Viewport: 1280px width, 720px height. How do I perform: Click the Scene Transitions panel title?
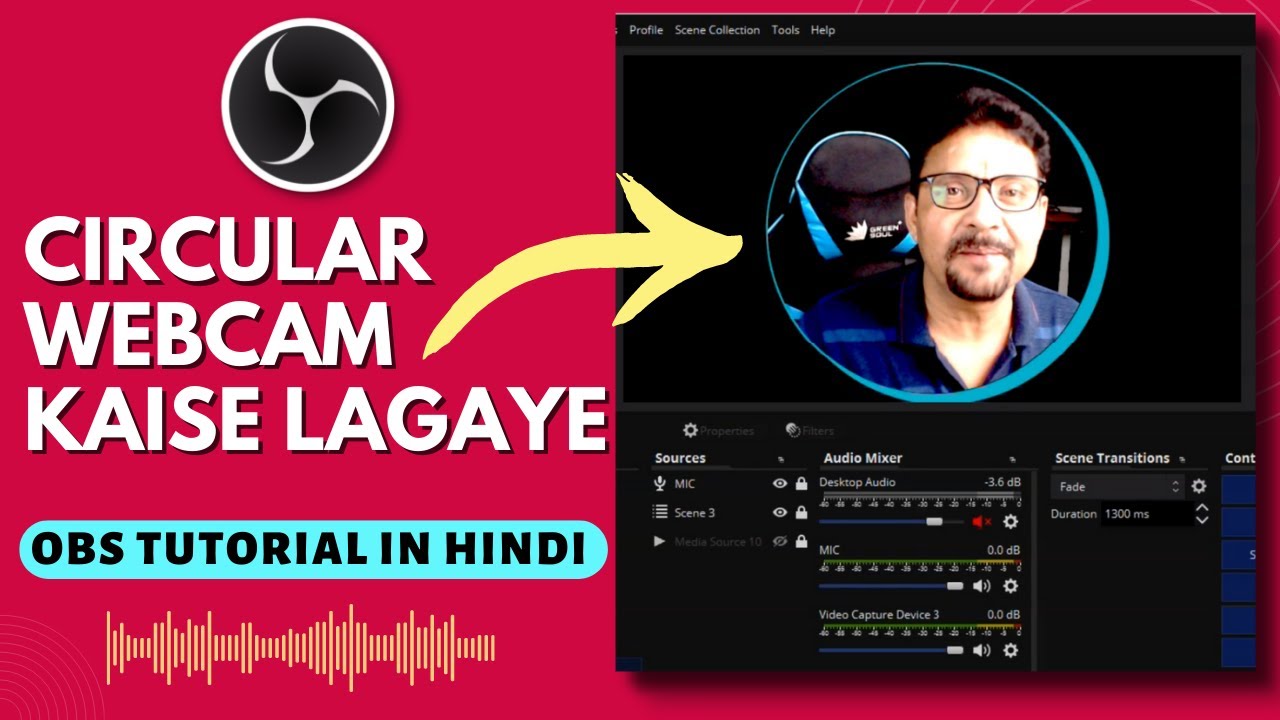click(1112, 458)
